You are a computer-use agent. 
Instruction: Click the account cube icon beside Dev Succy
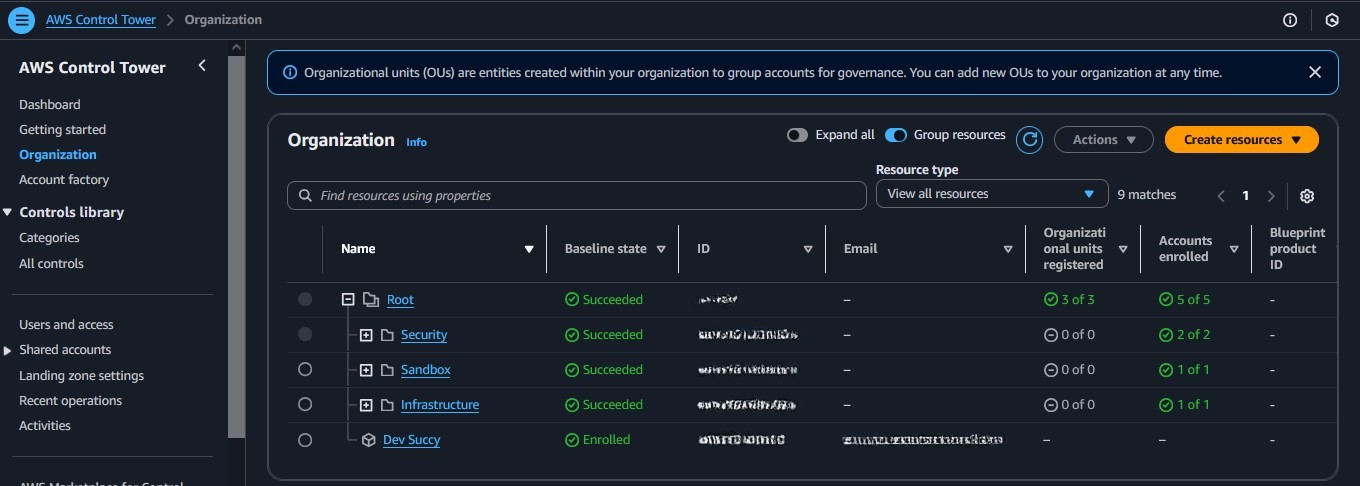(369, 440)
